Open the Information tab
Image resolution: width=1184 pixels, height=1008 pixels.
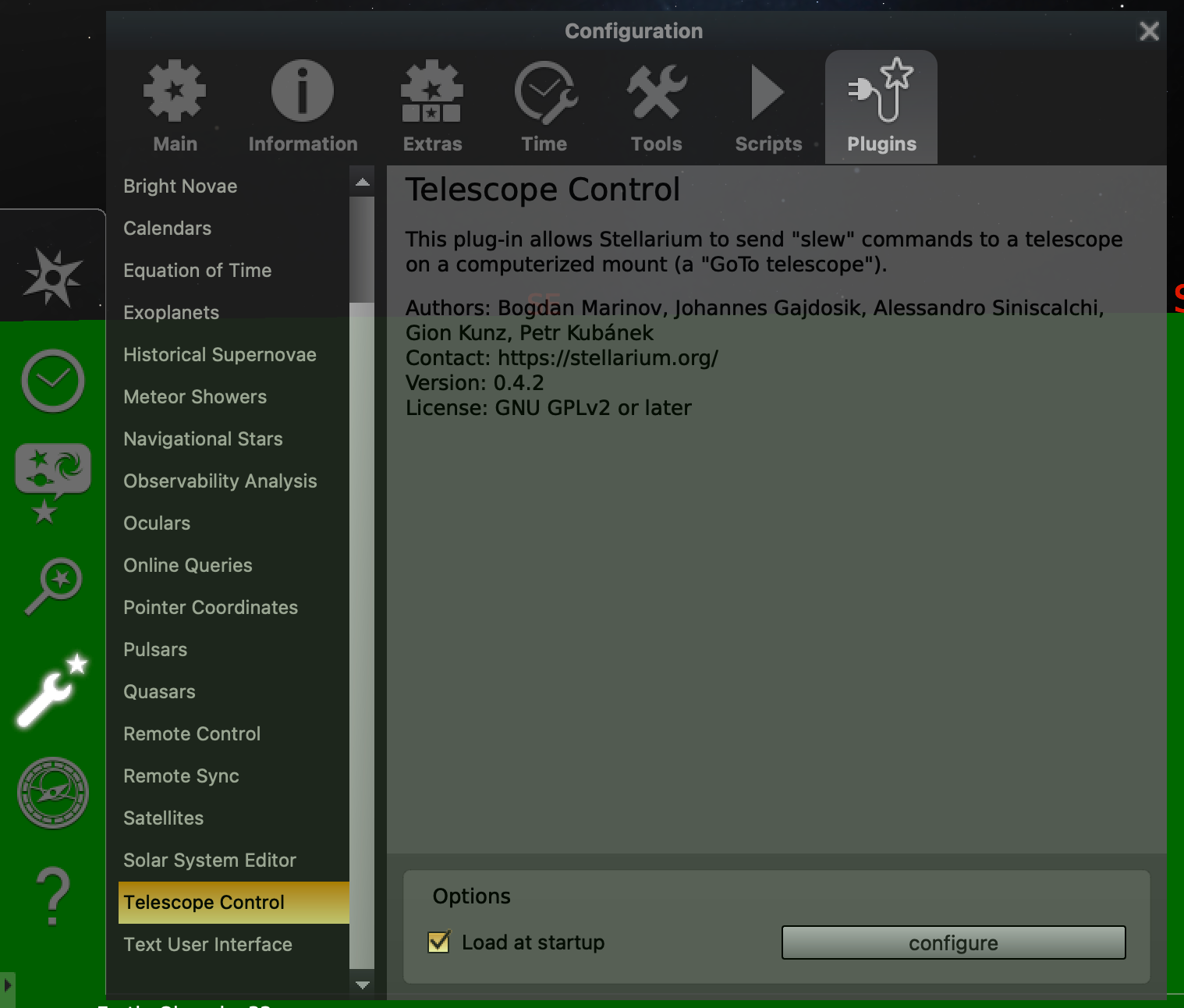pos(303,107)
